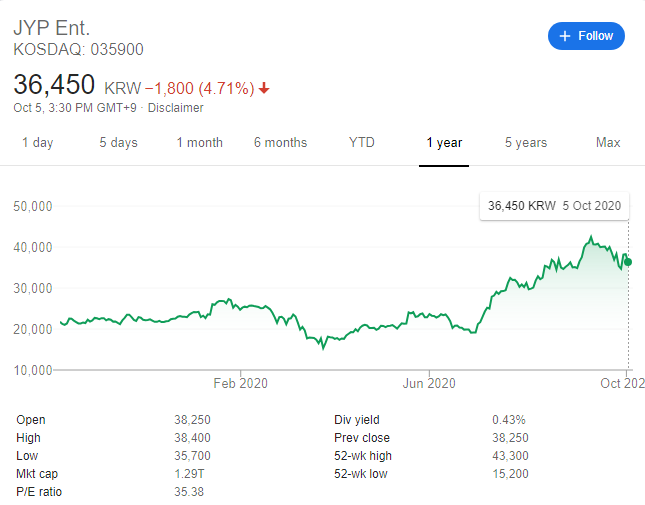This screenshot has height=505, width=645.
Task: Click the KOSDAQ: 035900 ticker text
Action: pyautogui.click(x=79, y=50)
